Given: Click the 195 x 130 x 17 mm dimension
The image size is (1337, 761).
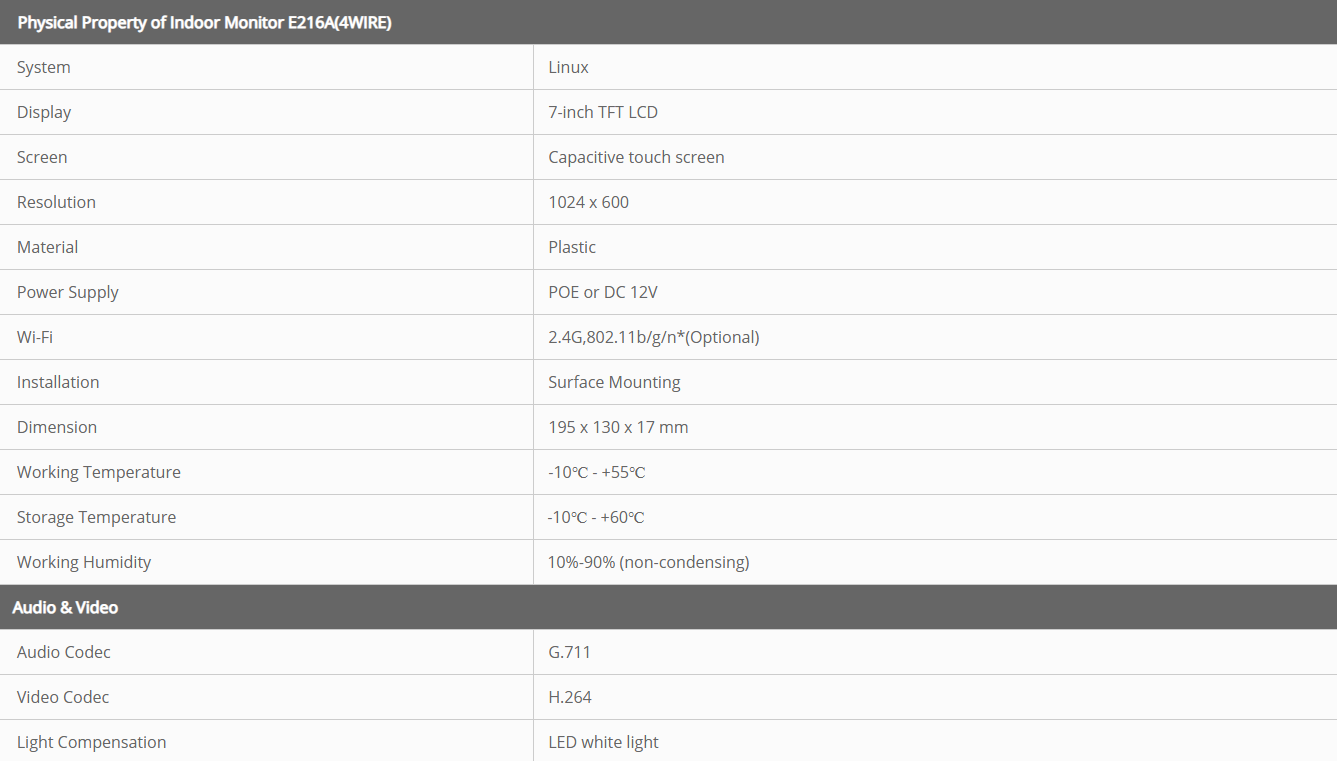Looking at the screenshot, I should [618, 427].
